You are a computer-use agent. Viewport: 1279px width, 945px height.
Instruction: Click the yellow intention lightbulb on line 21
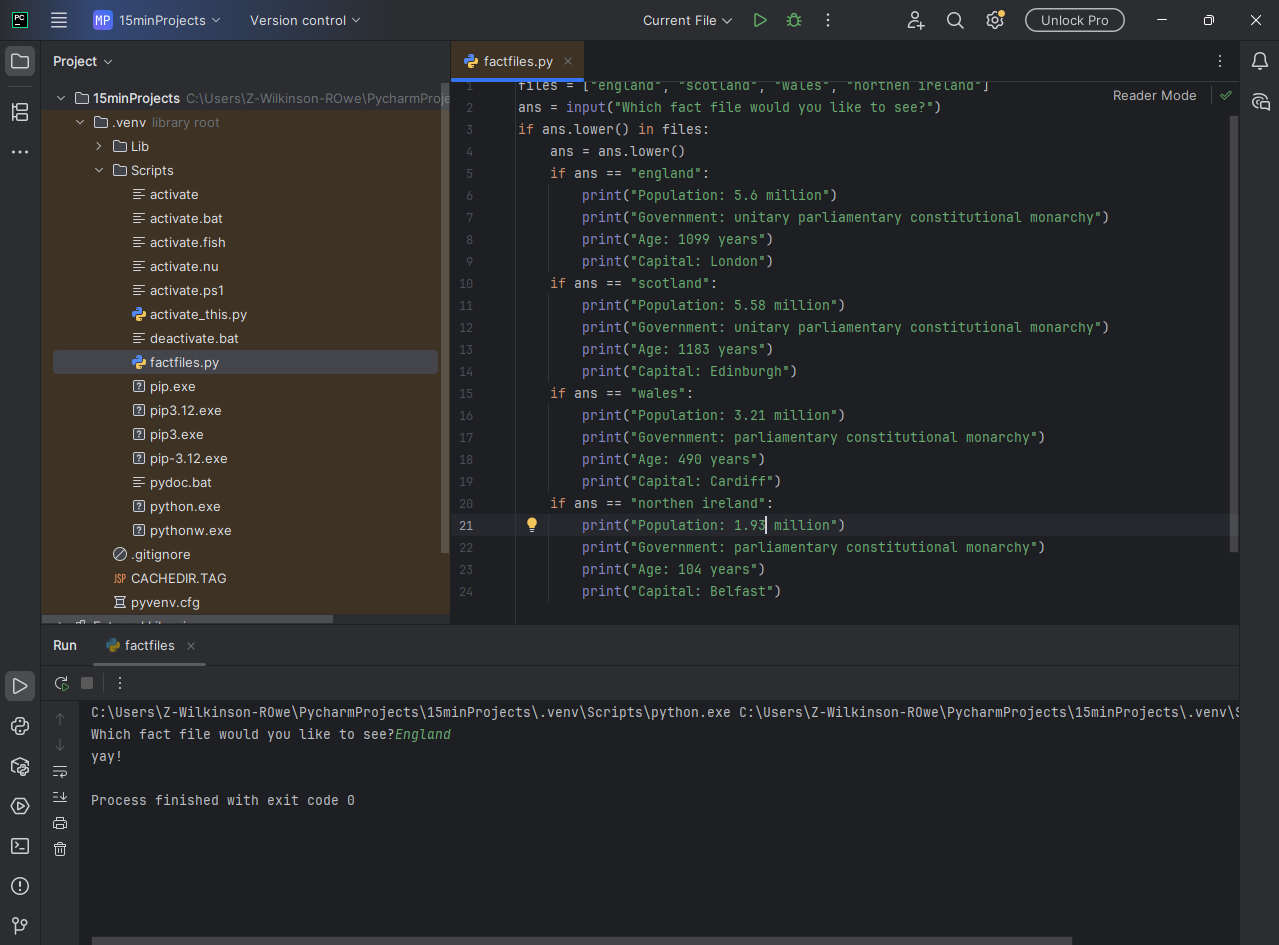coord(532,525)
